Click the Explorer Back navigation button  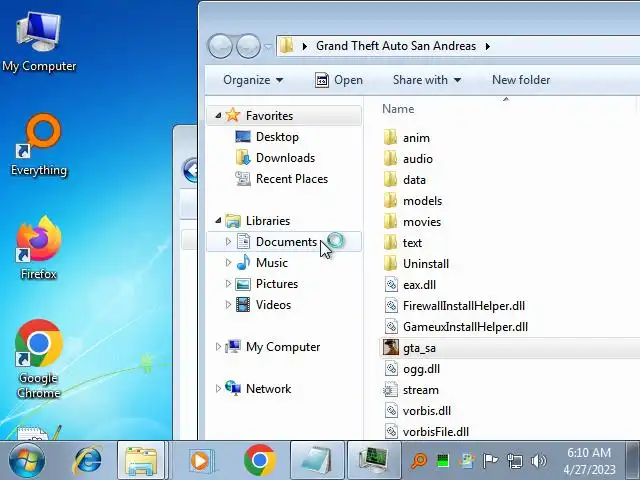click(220, 46)
